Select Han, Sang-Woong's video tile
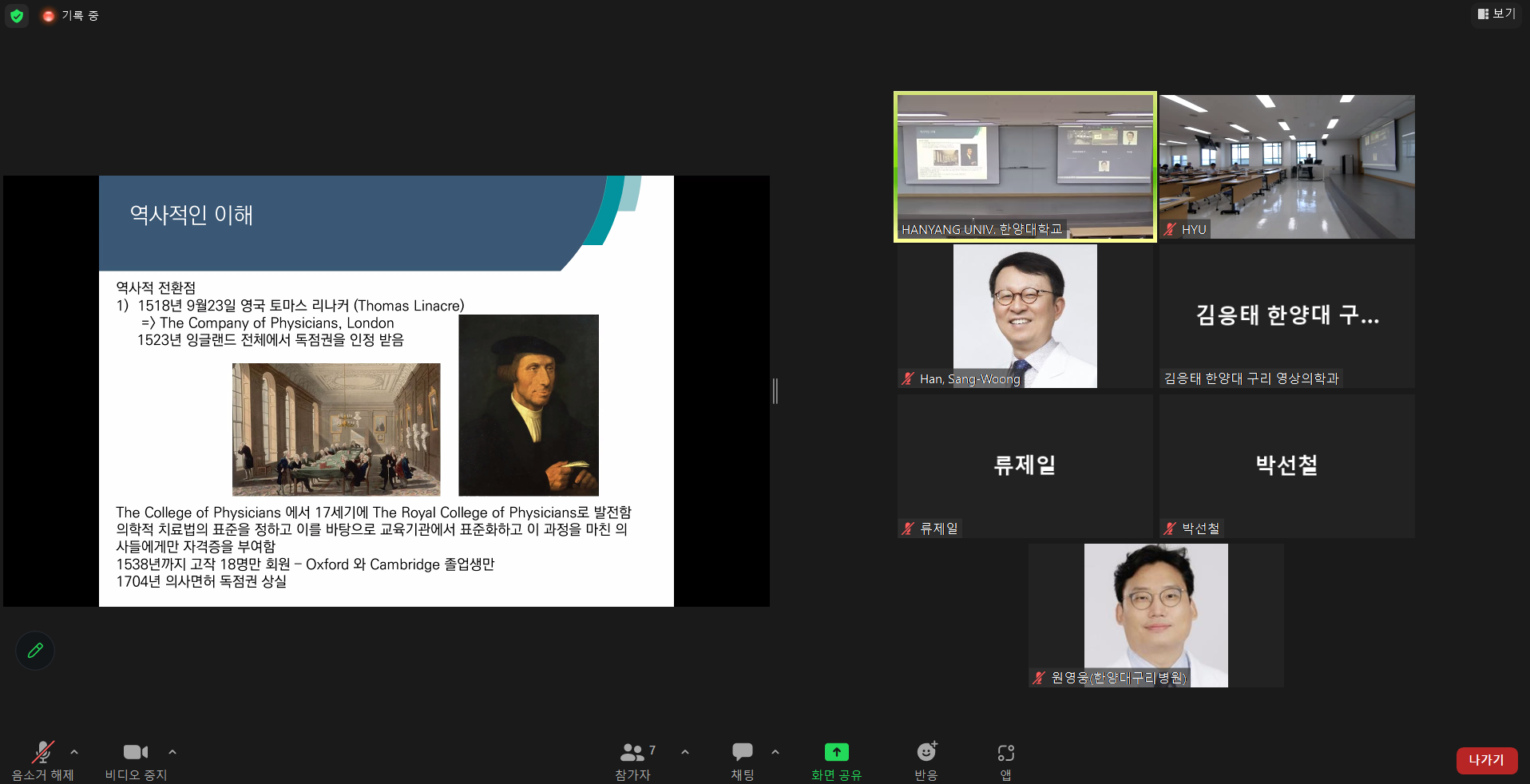 point(1025,316)
